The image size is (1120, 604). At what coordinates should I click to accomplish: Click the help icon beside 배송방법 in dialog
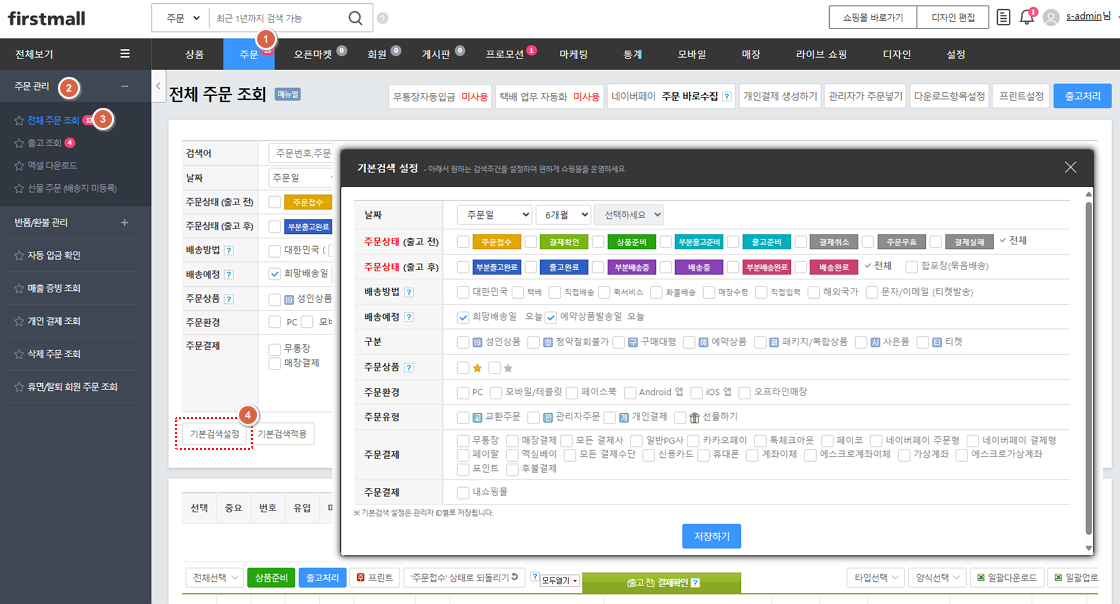[x=410, y=292]
